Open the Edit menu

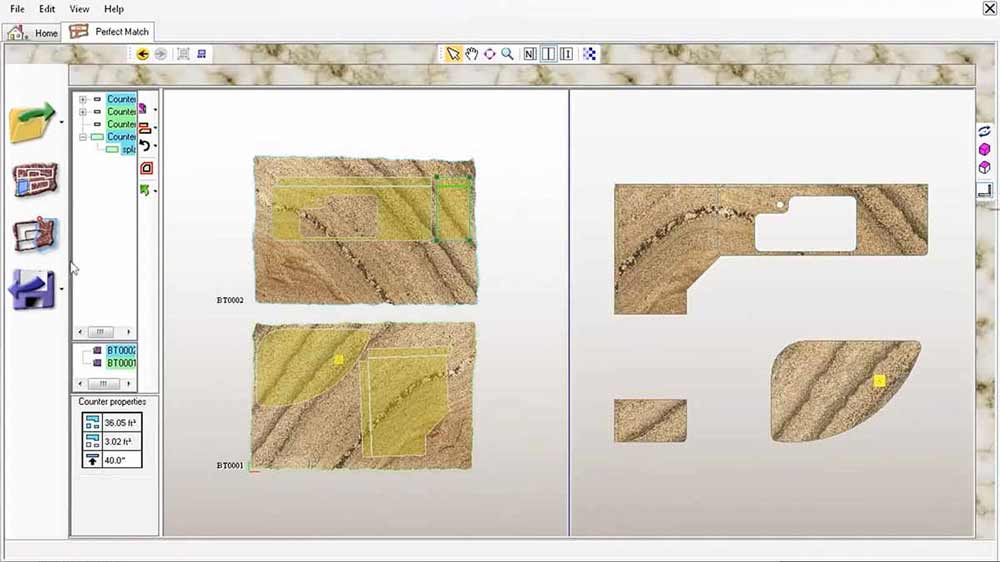(x=47, y=9)
